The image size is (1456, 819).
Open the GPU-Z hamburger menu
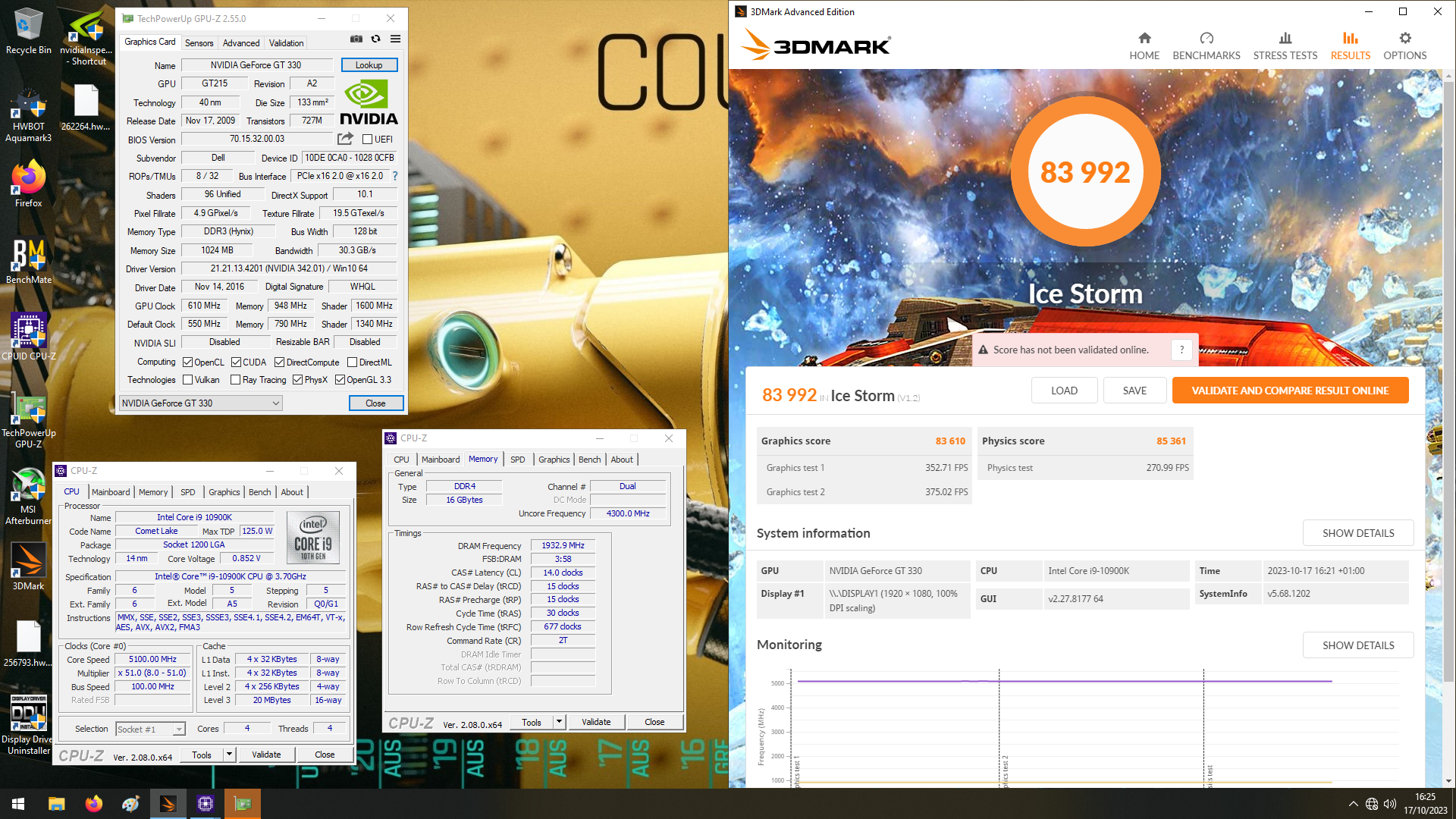click(x=395, y=39)
